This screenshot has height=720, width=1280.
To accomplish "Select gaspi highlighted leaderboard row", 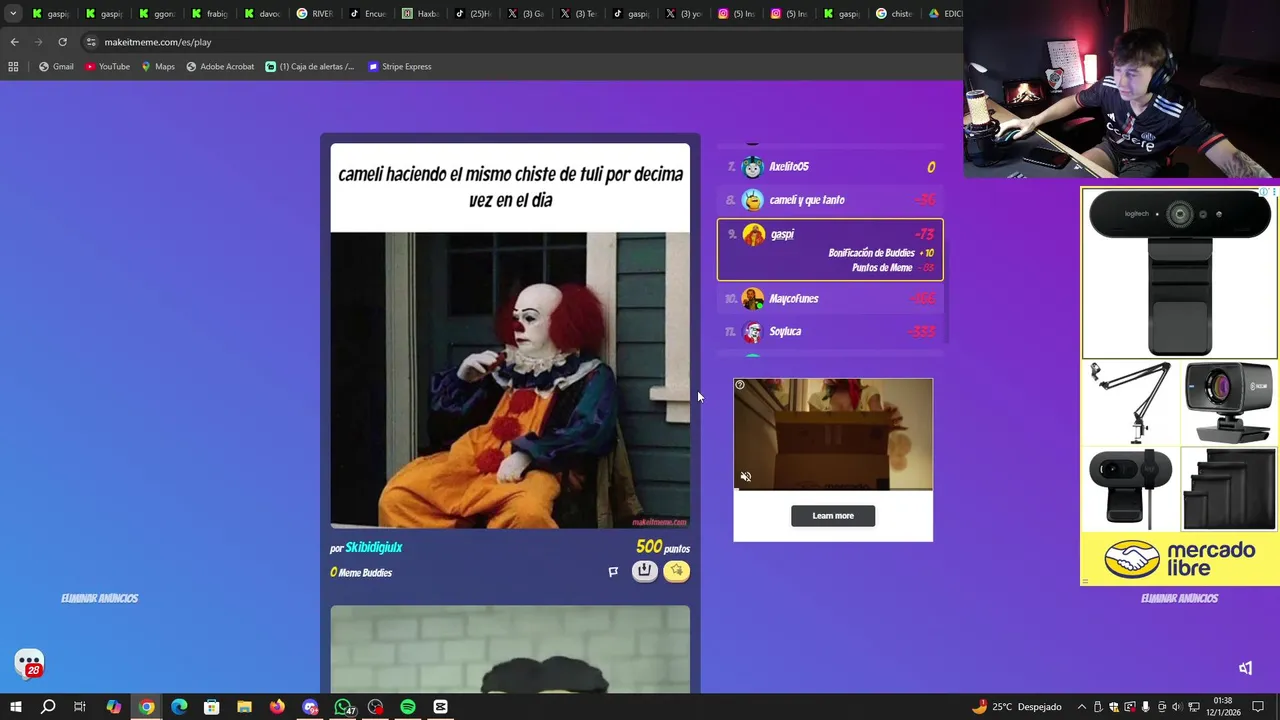I will pyautogui.click(x=830, y=249).
